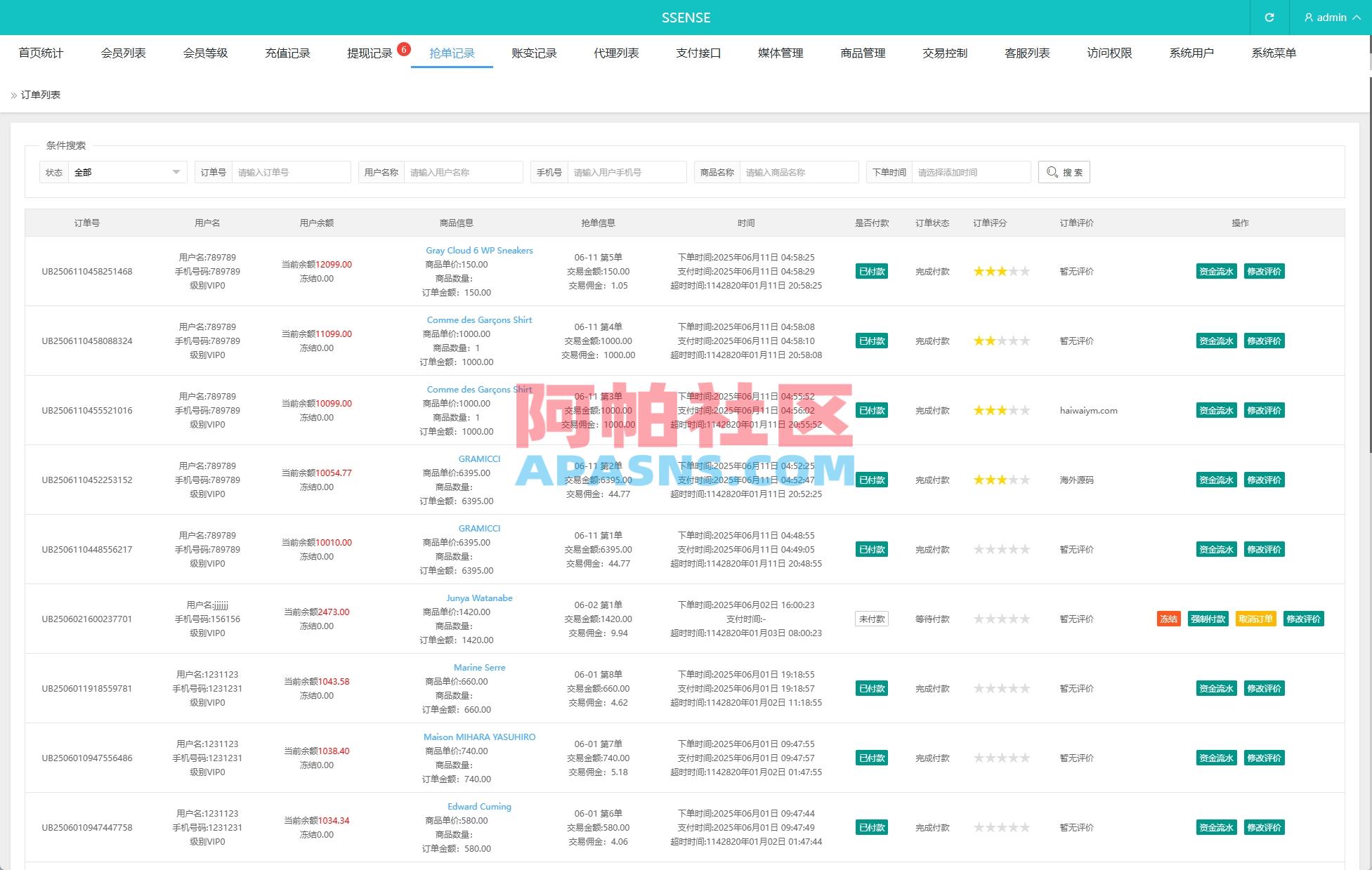
Task: Open the 下单时间 date picker field
Action: coord(971,171)
